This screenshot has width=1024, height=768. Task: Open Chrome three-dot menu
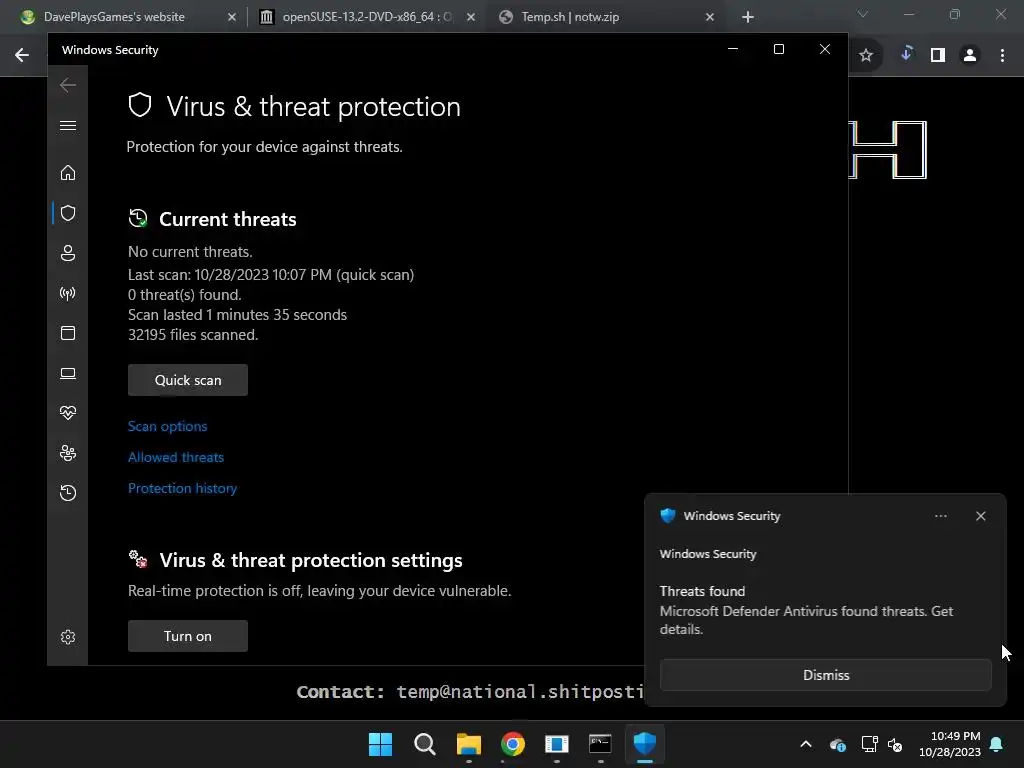(1002, 56)
